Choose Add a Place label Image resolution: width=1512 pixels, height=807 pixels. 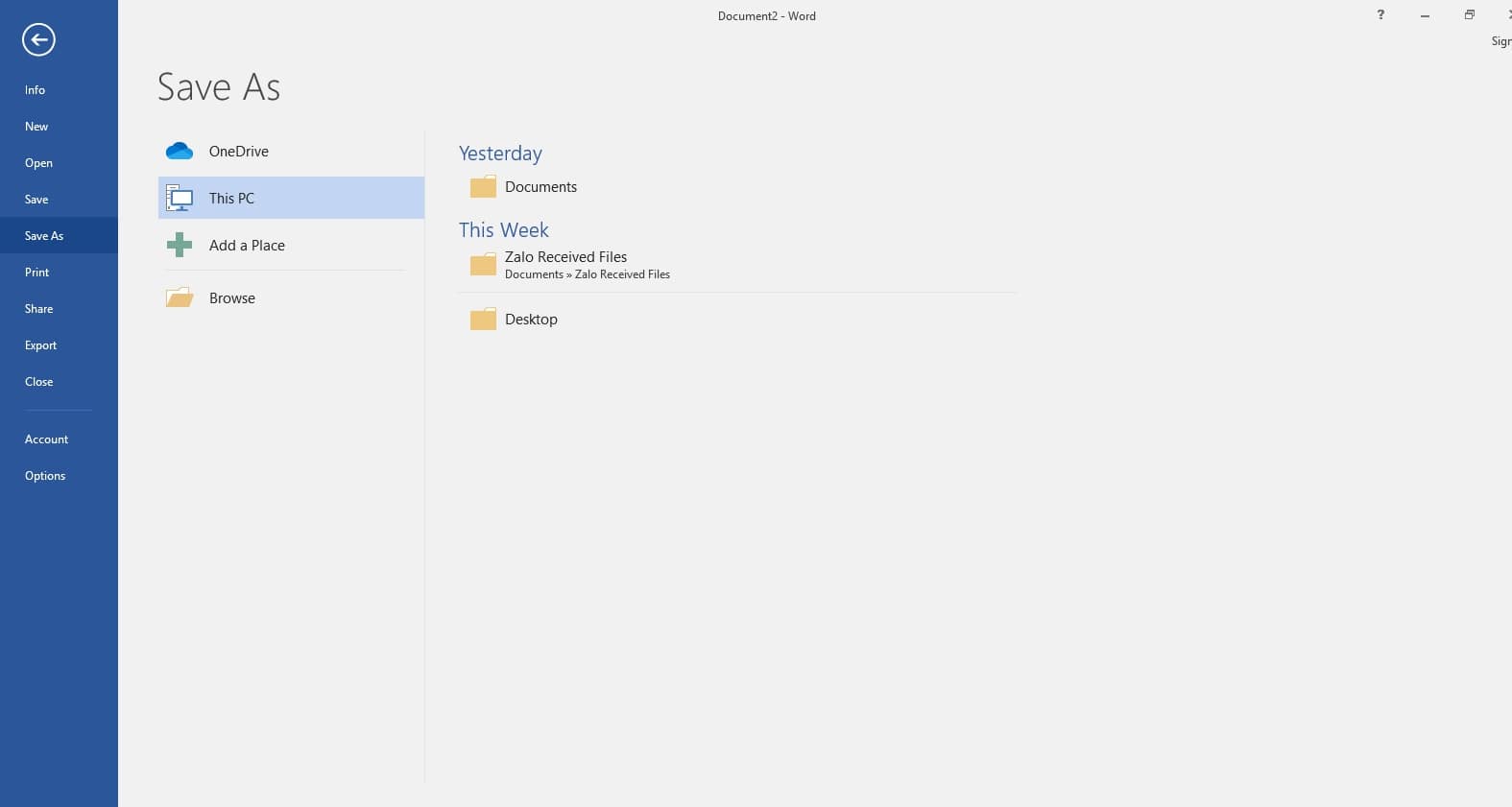coord(247,246)
